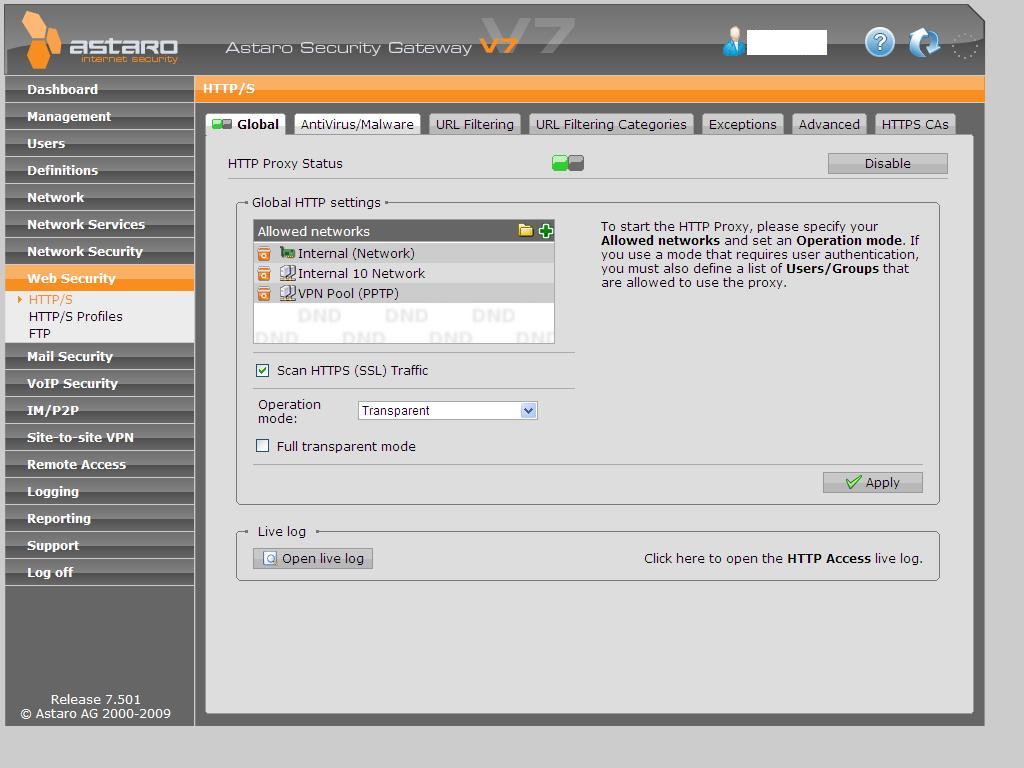Screen dimensions: 1024x768
Task: Open the AntiVirus/Malware tab
Action: 357,124
